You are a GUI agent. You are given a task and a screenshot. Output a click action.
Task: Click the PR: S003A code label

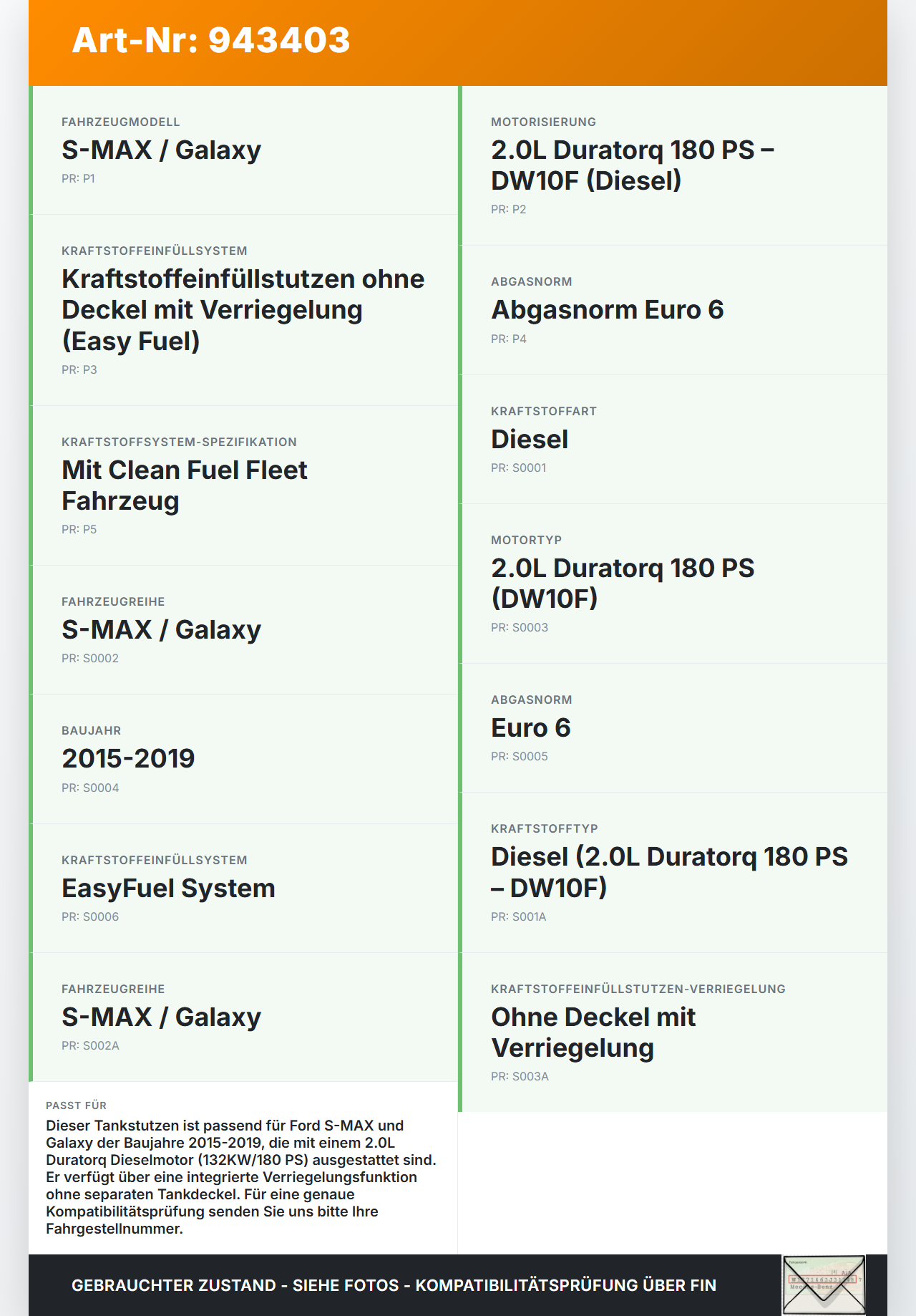520,1076
